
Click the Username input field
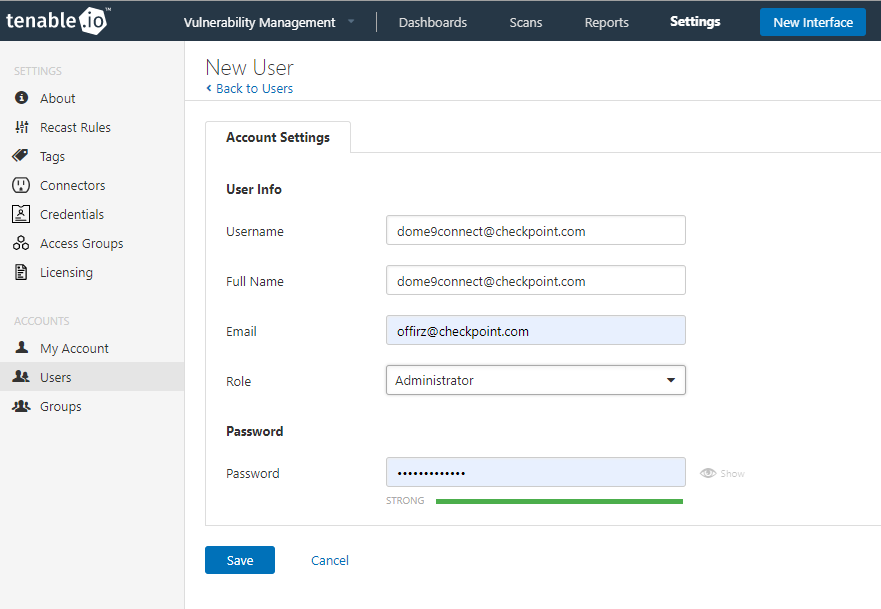[535, 230]
